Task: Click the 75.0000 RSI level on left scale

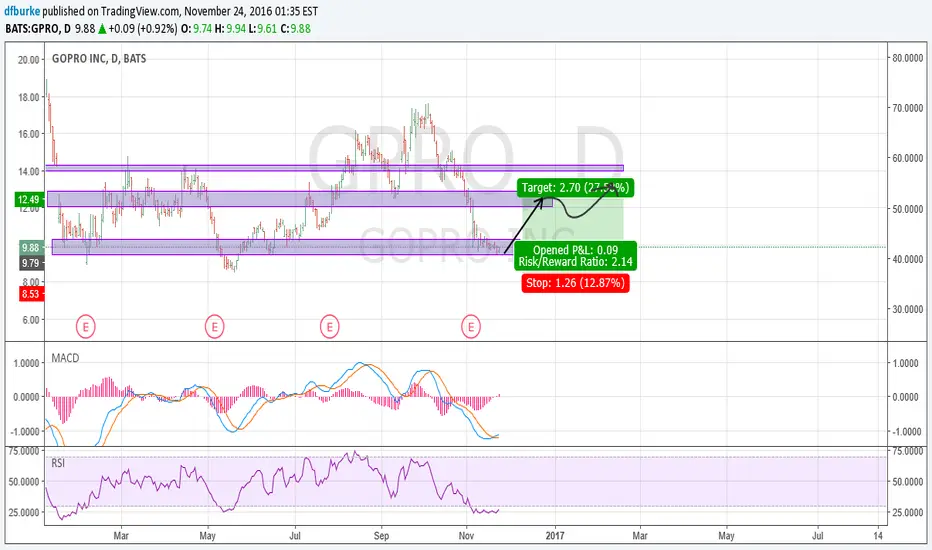Action: [24, 451]
